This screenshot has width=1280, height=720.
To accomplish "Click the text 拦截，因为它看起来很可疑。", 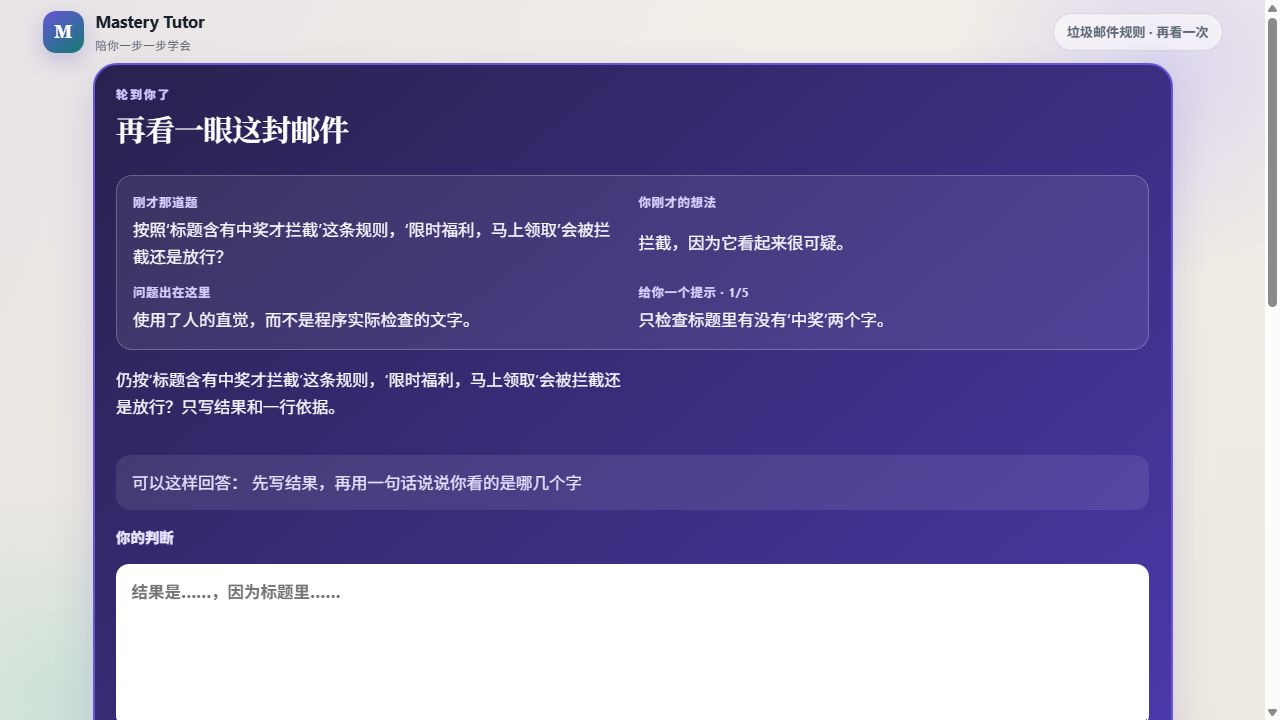I will pos(745,243).
